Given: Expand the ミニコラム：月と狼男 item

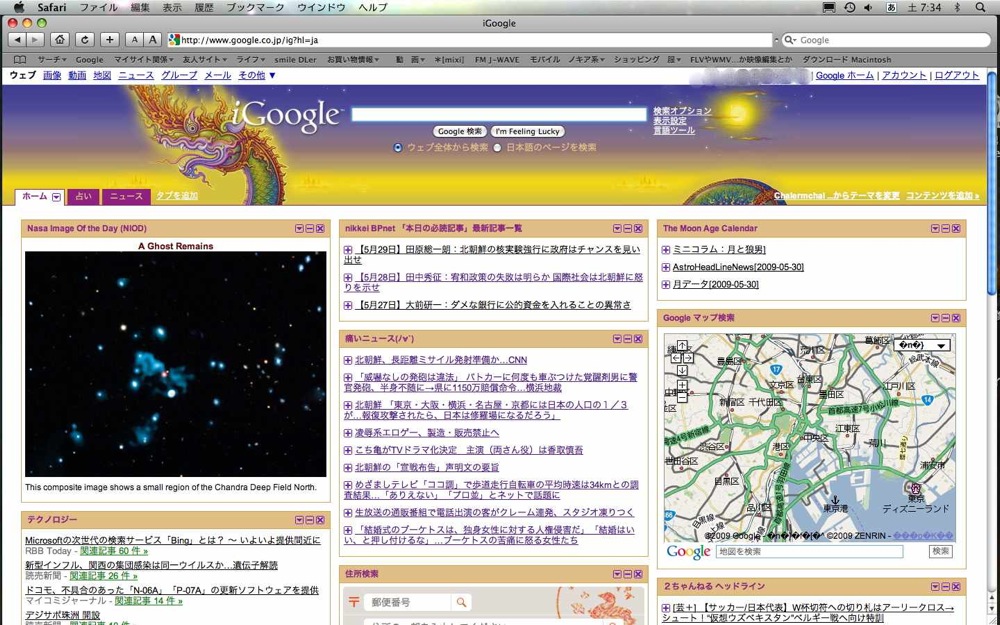Looking at the screenshot, I should 666,250.
